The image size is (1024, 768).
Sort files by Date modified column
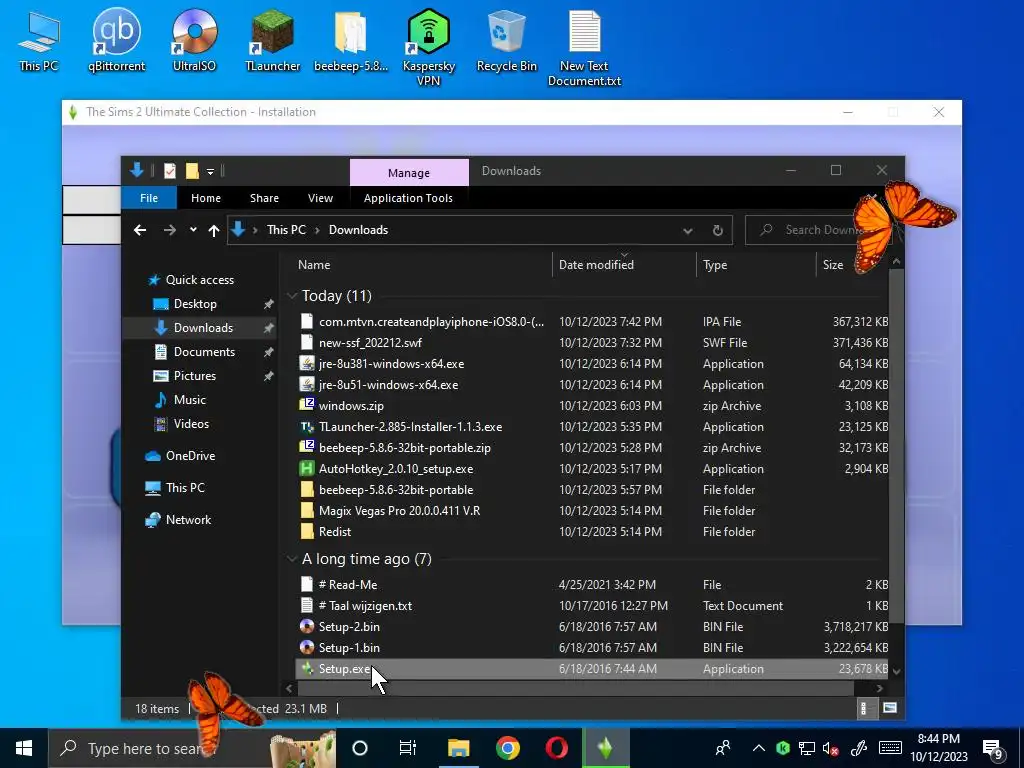[624, 264]
